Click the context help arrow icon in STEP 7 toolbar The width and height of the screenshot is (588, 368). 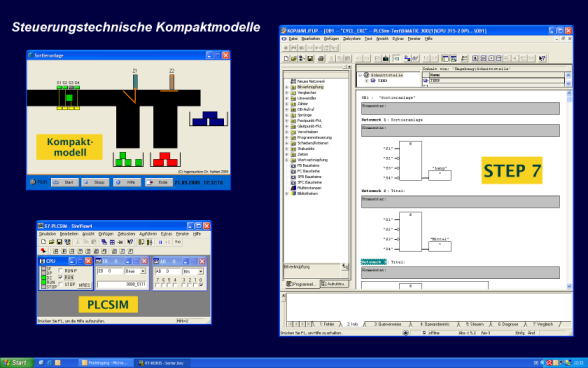coord(542,59)
